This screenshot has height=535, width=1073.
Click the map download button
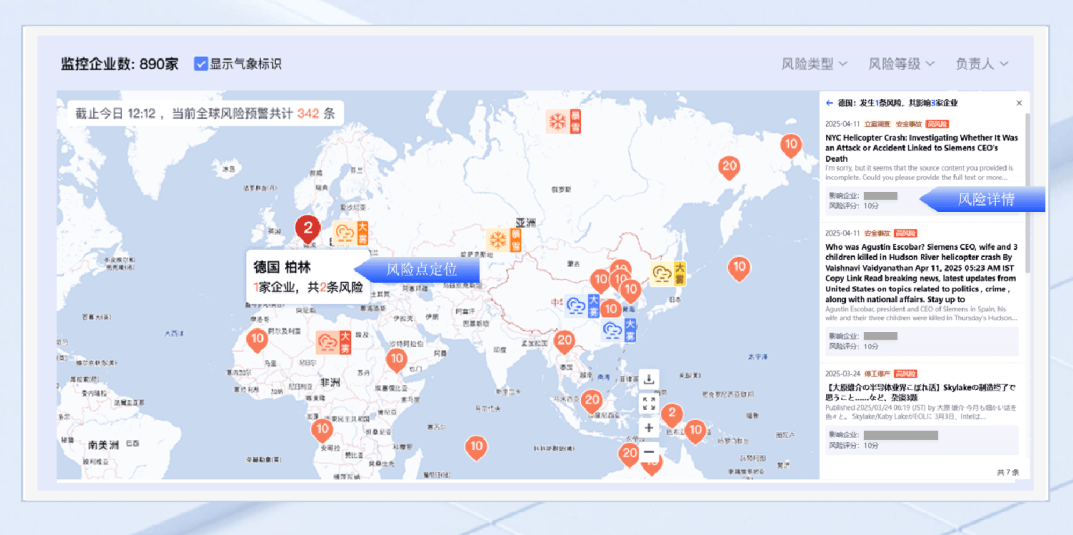coord(649,378)
